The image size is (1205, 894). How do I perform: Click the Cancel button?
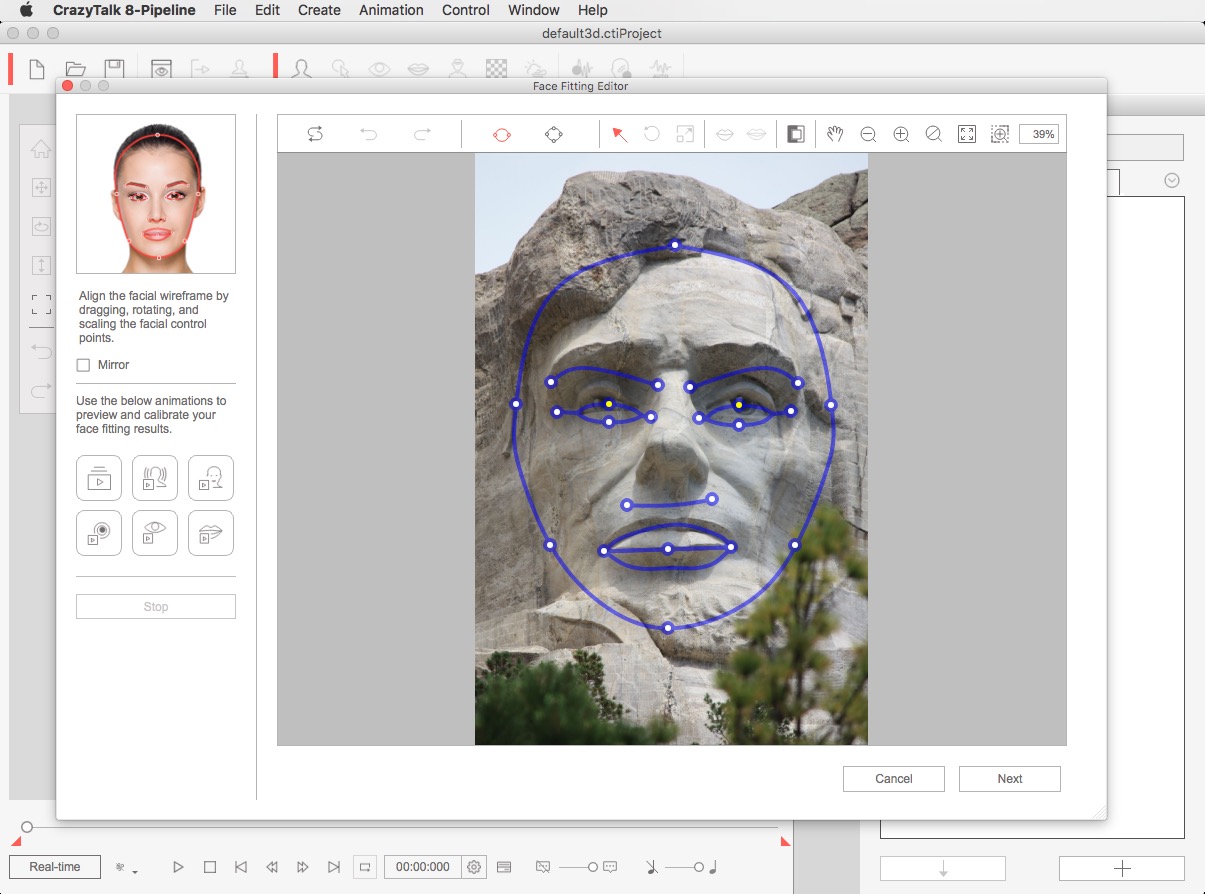[x=894, y=779]
